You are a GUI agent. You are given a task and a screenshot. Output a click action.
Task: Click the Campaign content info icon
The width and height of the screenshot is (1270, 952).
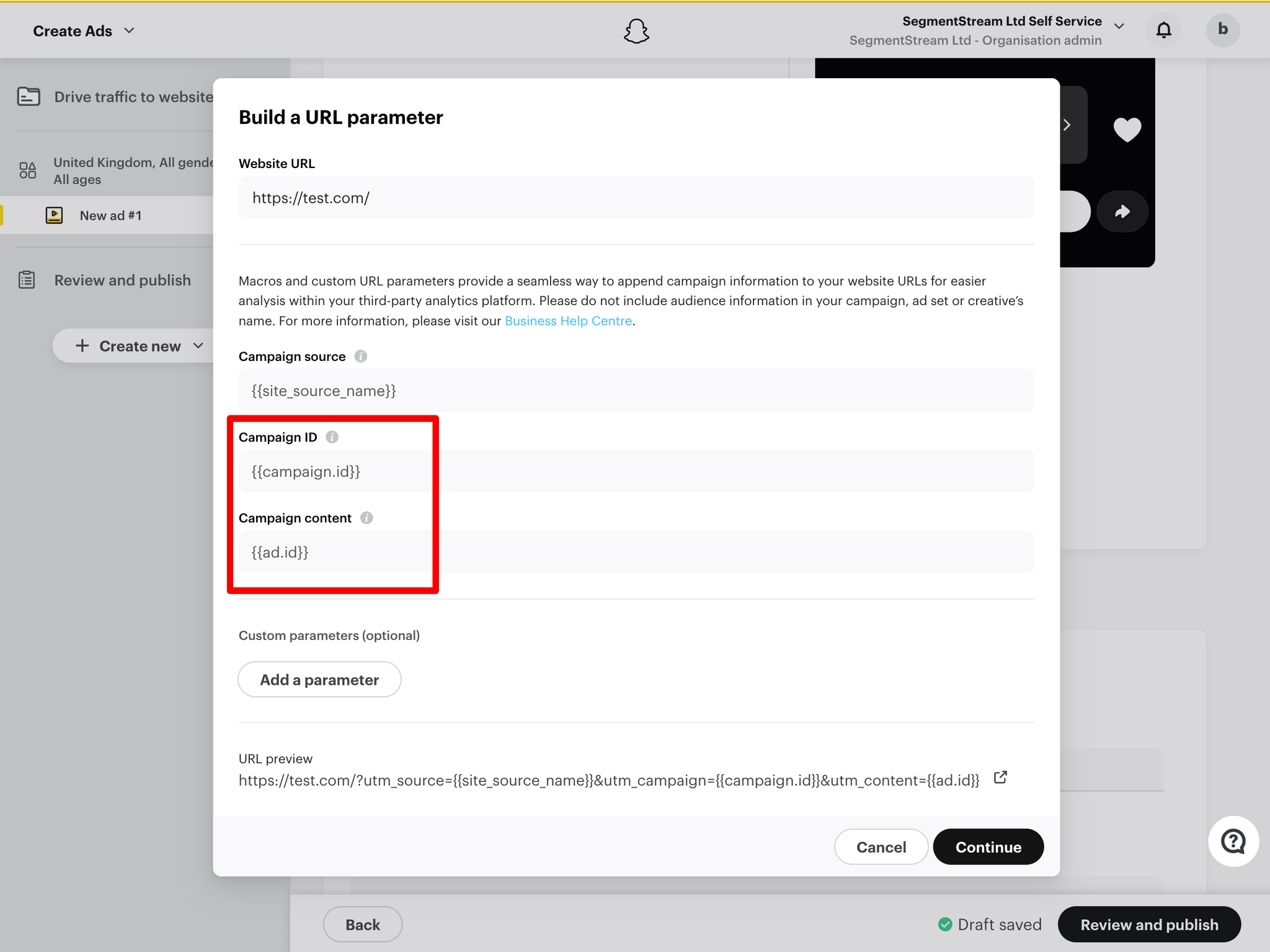coord(366,517)
